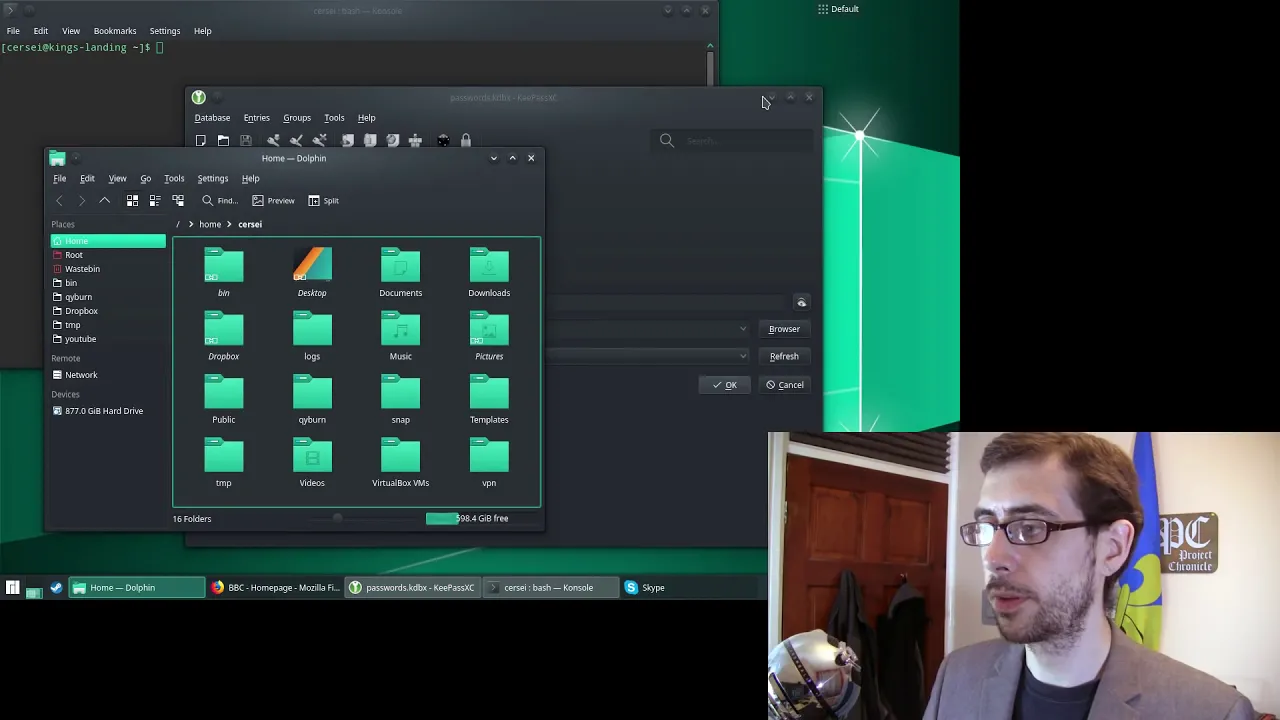Toggle the Preview panel in Dolphin
This screenshot has width=1280, height=720.
[x=273, y=200]
